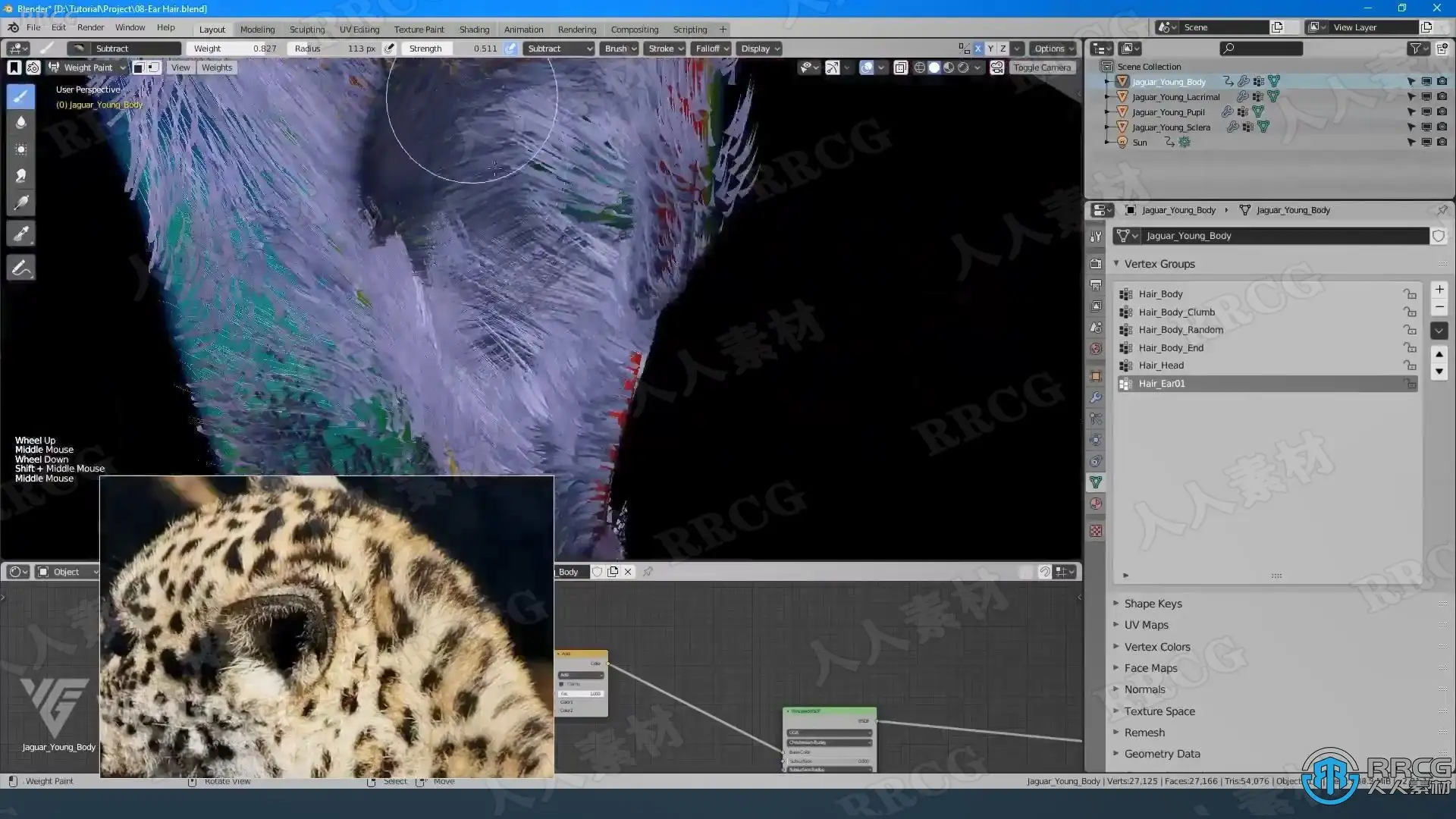Select Hair_Body_Clumb vertex group
The image size is (1456, 819).
(x=1176, y=312)
